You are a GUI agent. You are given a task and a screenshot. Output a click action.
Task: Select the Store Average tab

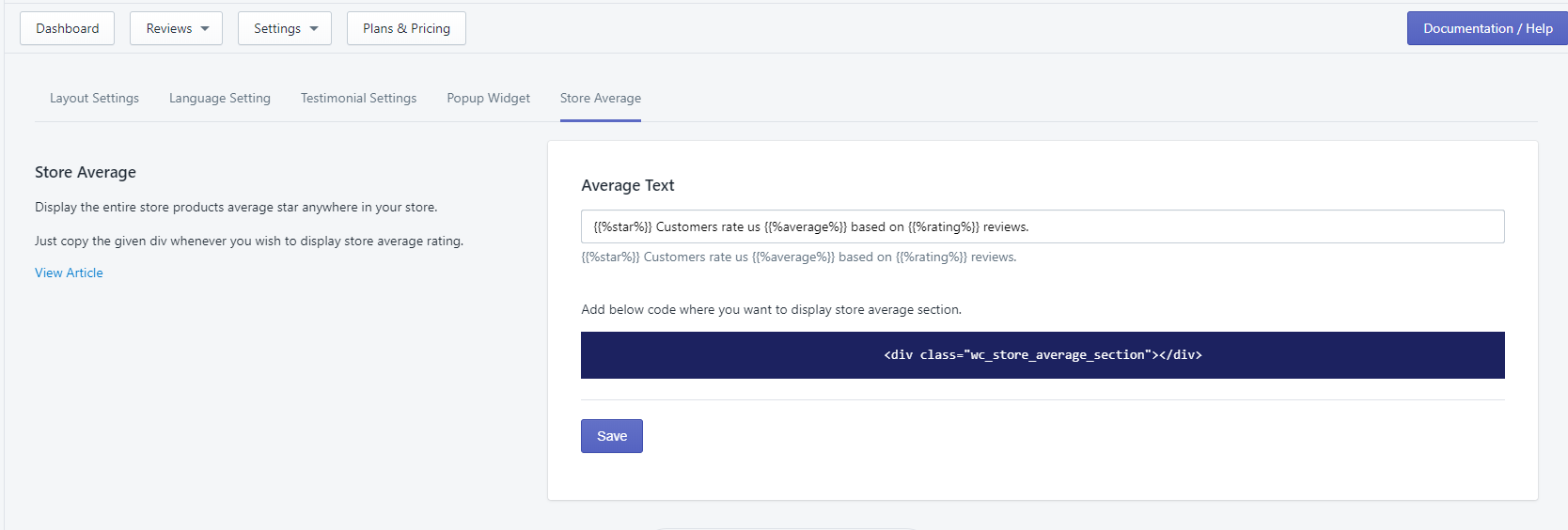tap(601, 98)
